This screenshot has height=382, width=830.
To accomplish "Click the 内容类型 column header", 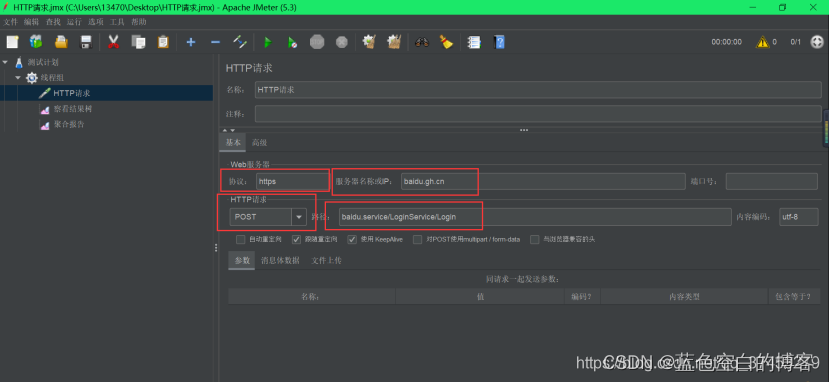I will [x=684, y=297].
